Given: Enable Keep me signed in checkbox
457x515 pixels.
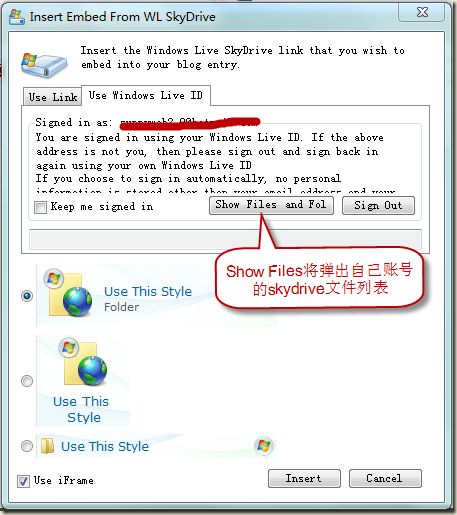Looking at the screenshot, I should 40,207.
